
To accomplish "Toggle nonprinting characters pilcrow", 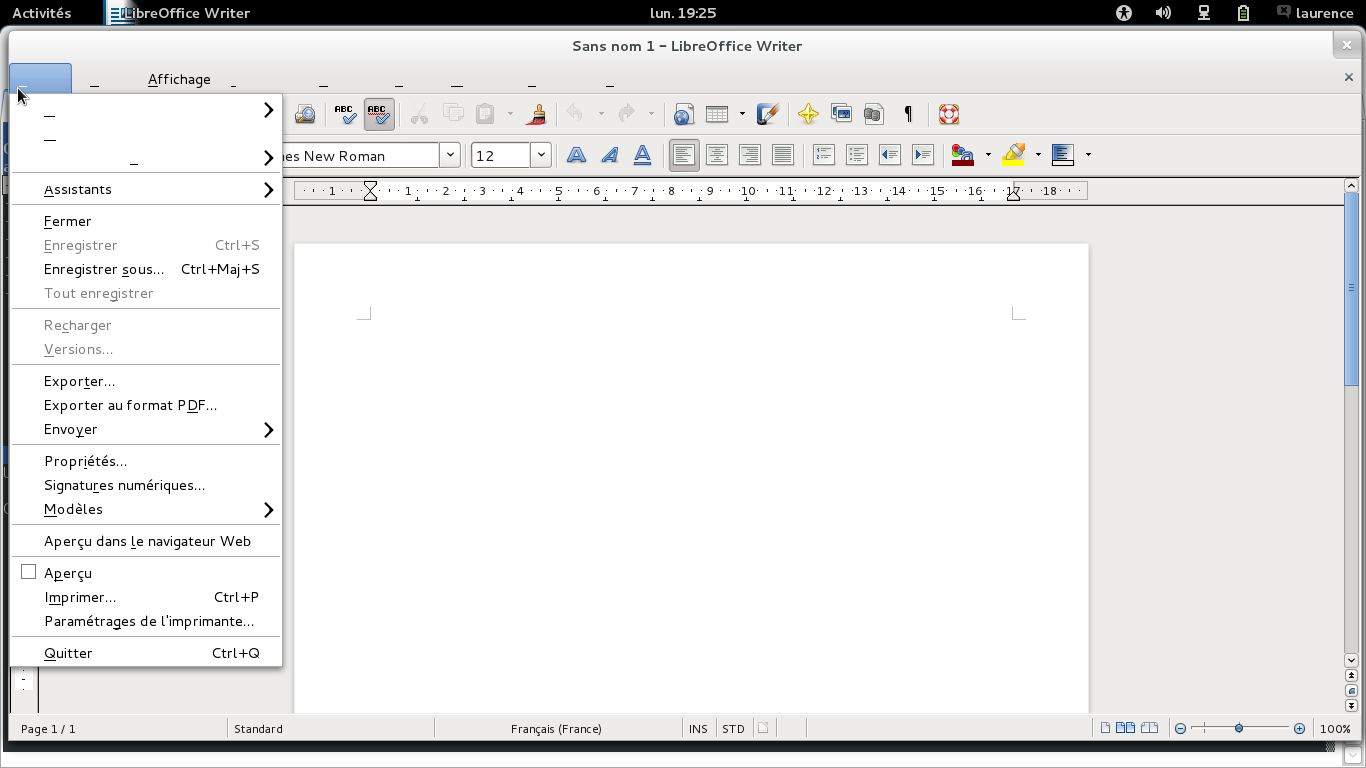I will pos(908,114).
